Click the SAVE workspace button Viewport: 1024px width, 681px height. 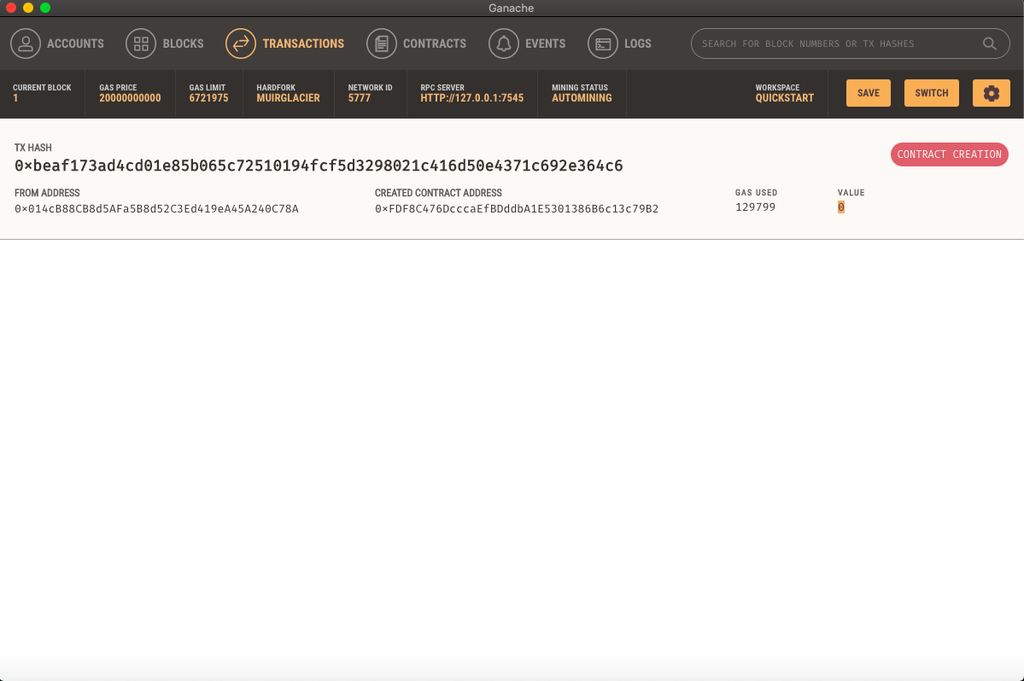click(x=869, y=93)
